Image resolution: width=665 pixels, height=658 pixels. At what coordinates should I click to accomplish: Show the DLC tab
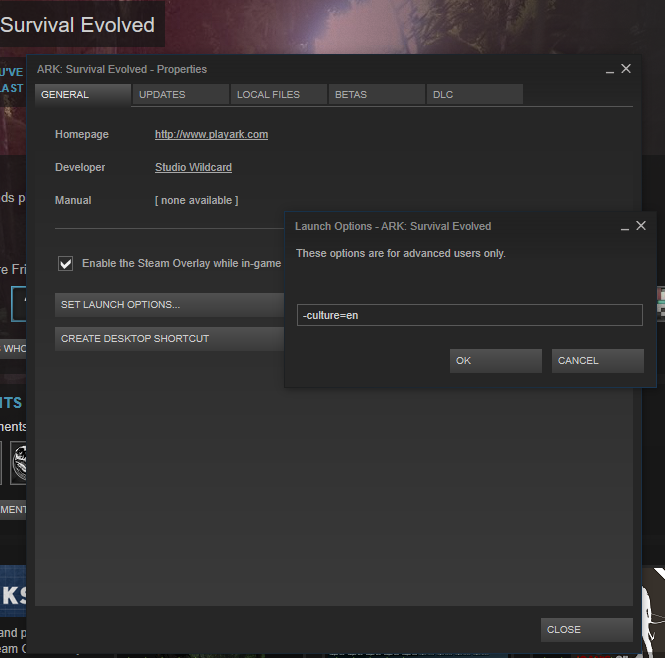click(x=474, y=95)
